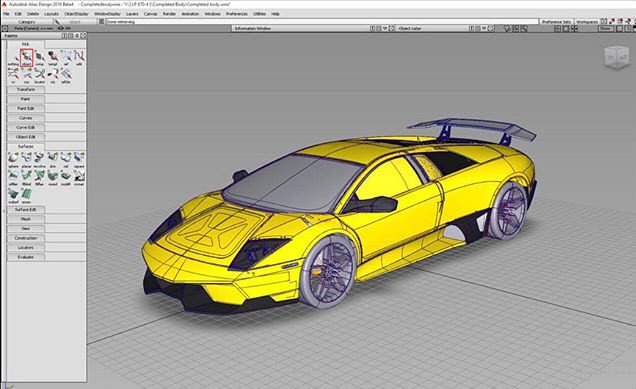Viewport: 636px width, 389px height.
Task: Click the Workspaces button
Action: pyautogui.click(x=587, y=21)
